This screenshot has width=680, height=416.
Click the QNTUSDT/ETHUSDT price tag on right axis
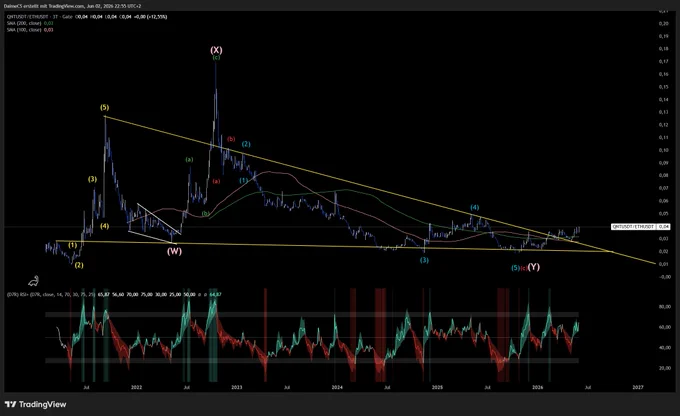pyautogui.click(x=640, y=226)
